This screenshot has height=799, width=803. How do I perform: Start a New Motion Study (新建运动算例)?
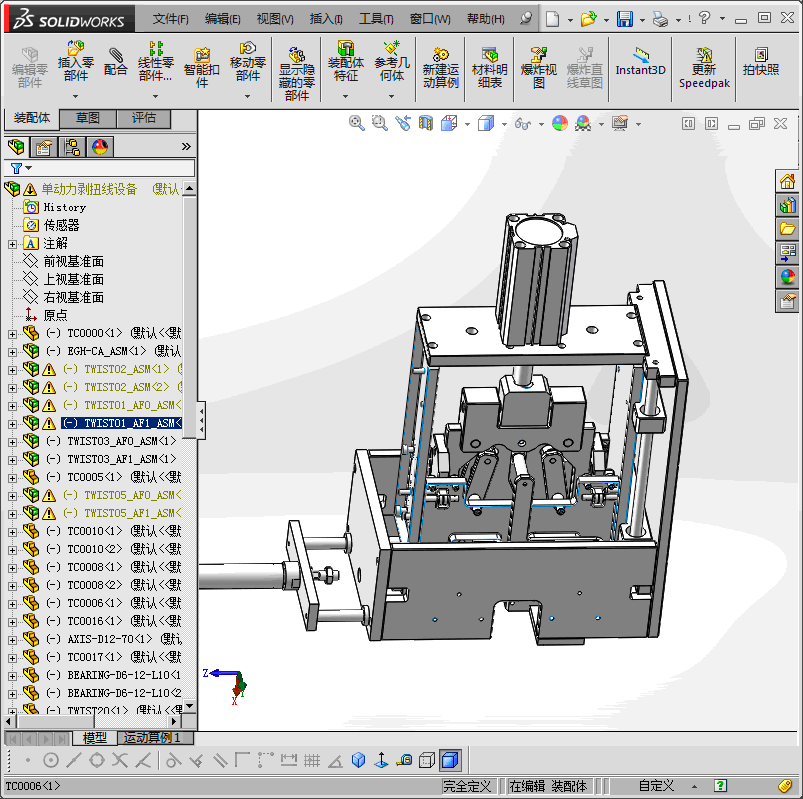[x=440, y=68]
